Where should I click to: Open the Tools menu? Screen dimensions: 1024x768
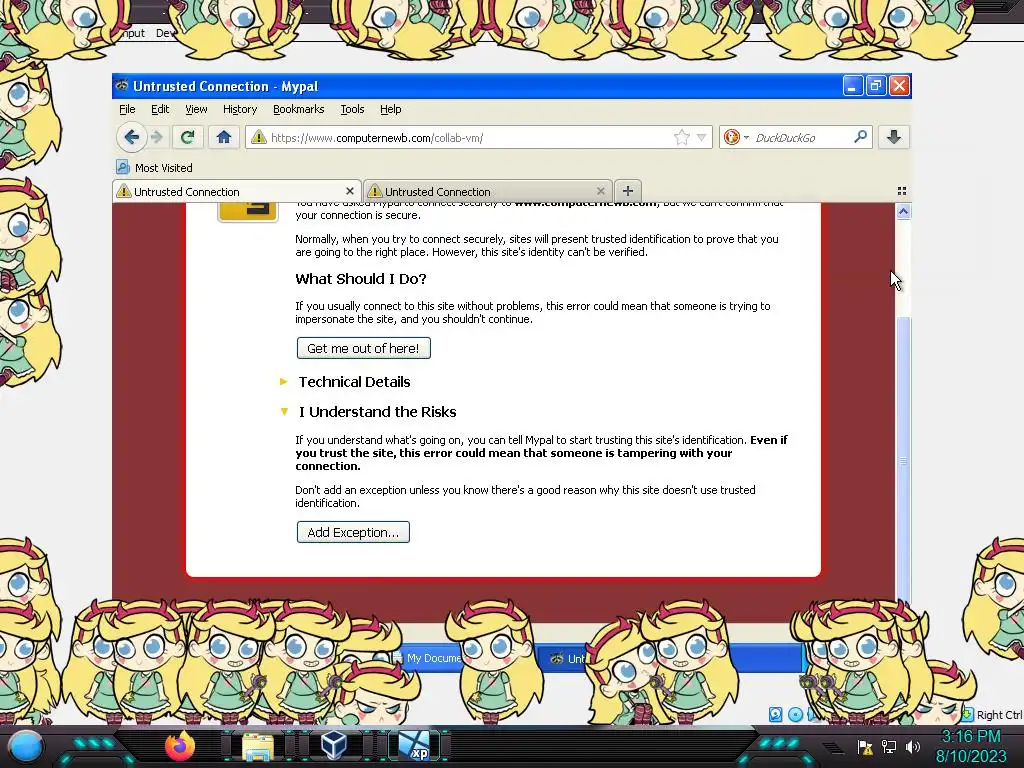(x=352, y=109)
